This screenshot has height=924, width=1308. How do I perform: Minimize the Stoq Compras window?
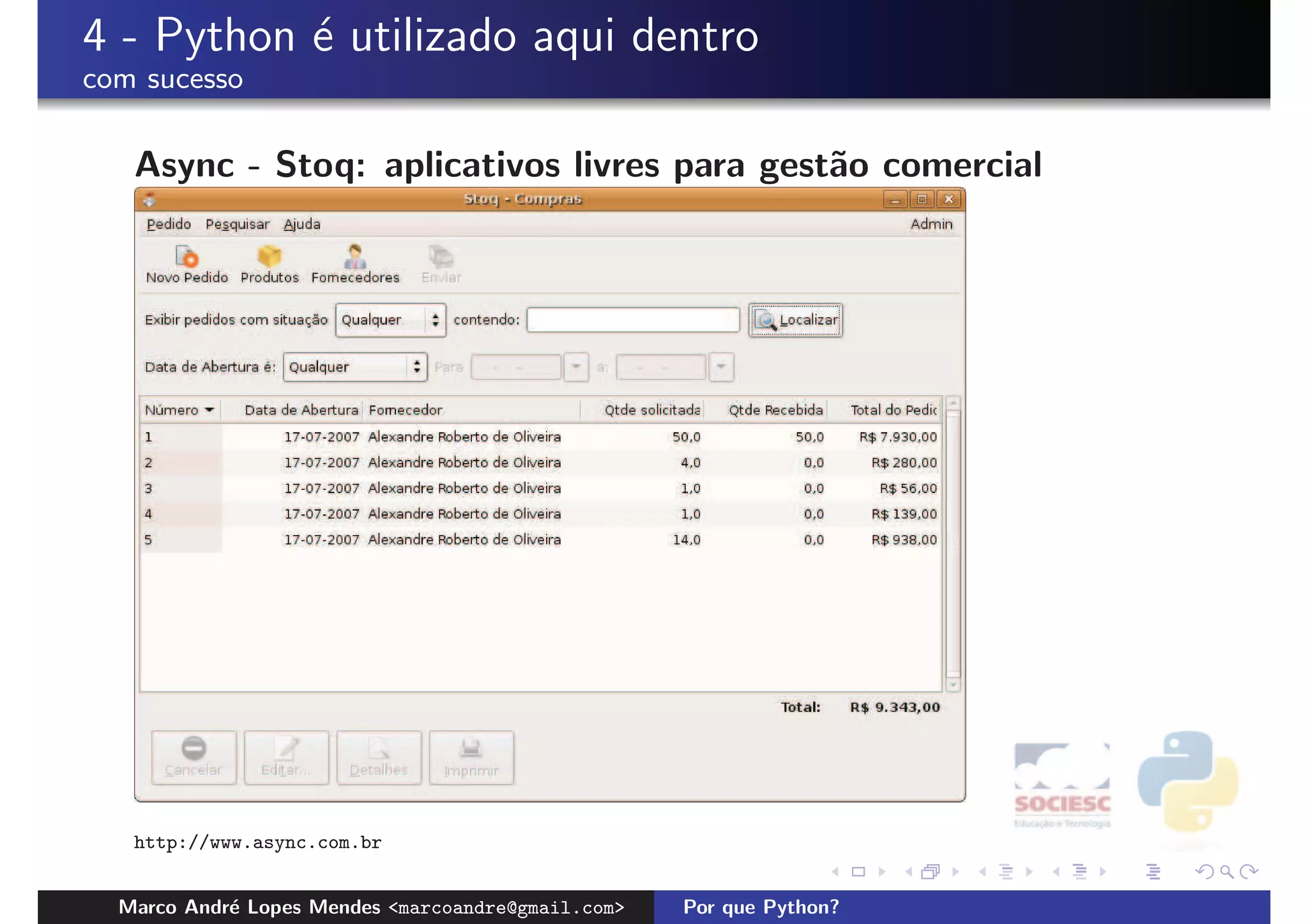(895, 200)
